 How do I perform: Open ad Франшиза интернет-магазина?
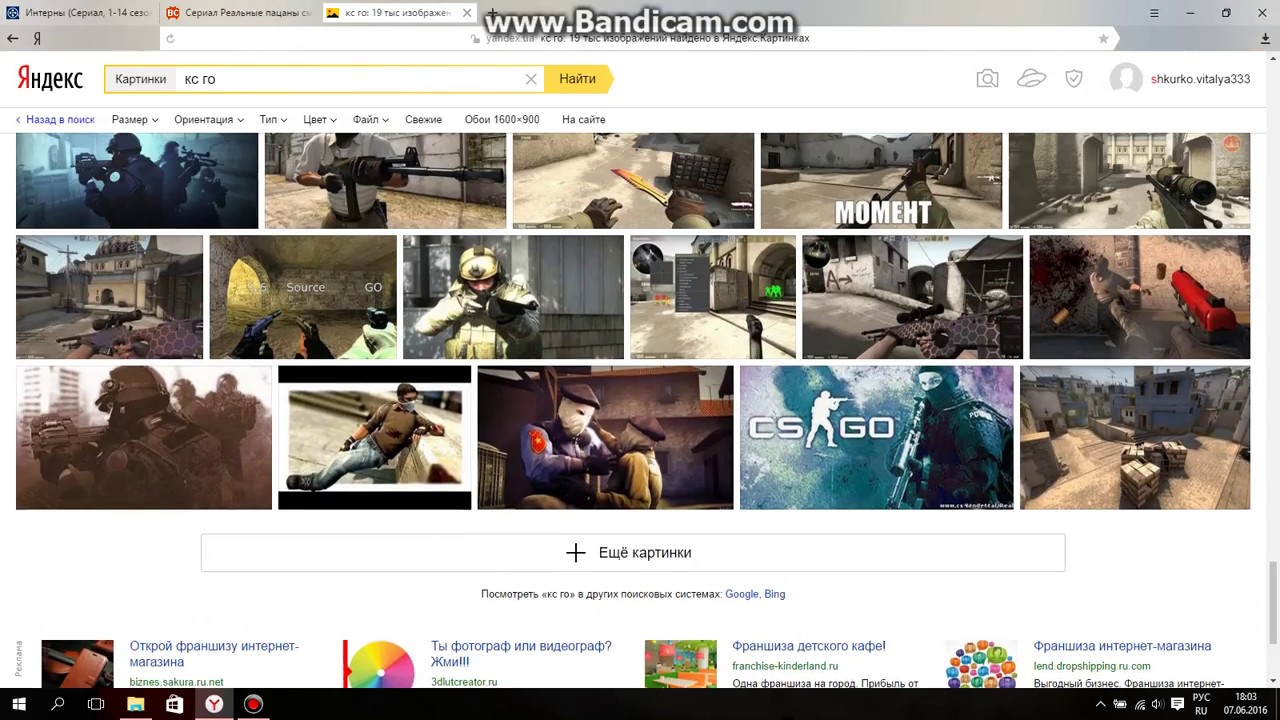(x=1122, y=646)
